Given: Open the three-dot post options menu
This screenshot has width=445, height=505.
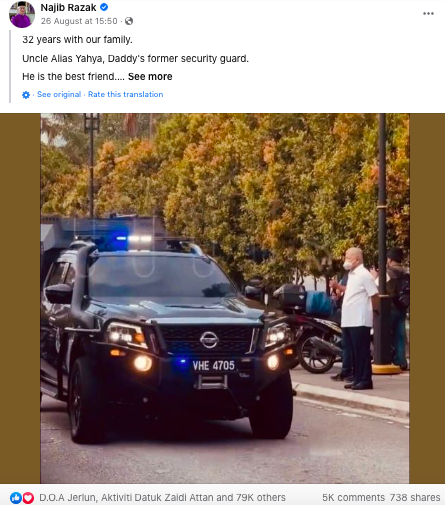Looking at the screenshot, I should [428, 14].
